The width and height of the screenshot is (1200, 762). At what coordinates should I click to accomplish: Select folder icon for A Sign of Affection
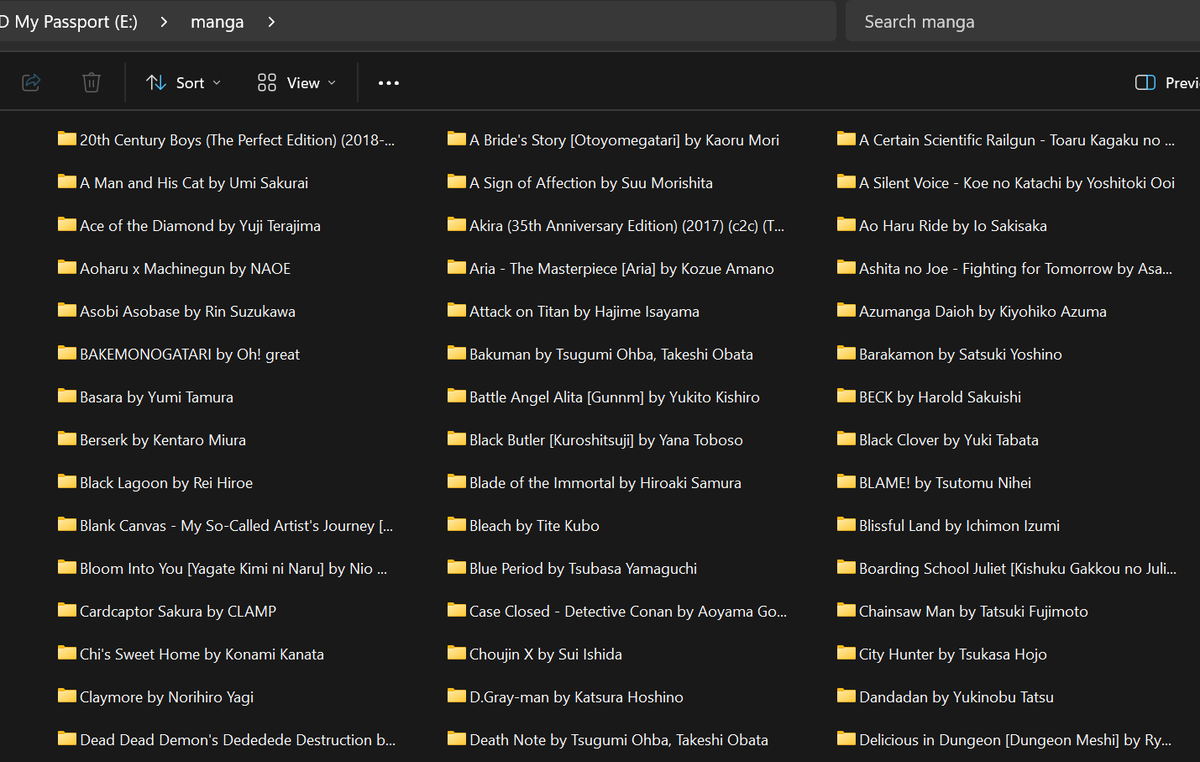457,182
